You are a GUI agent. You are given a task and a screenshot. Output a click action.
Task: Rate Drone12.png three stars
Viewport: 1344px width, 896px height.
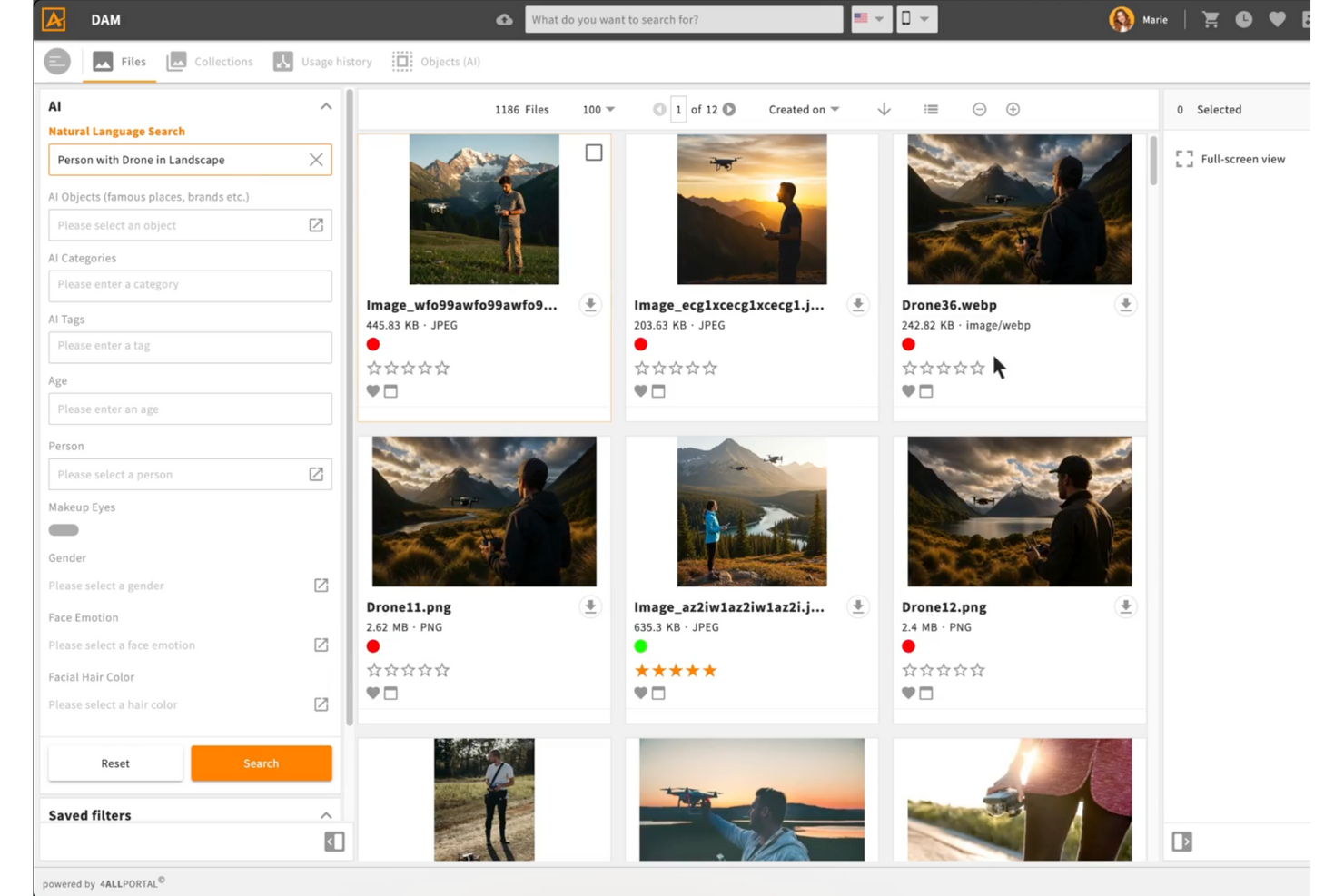click(944, 670)
